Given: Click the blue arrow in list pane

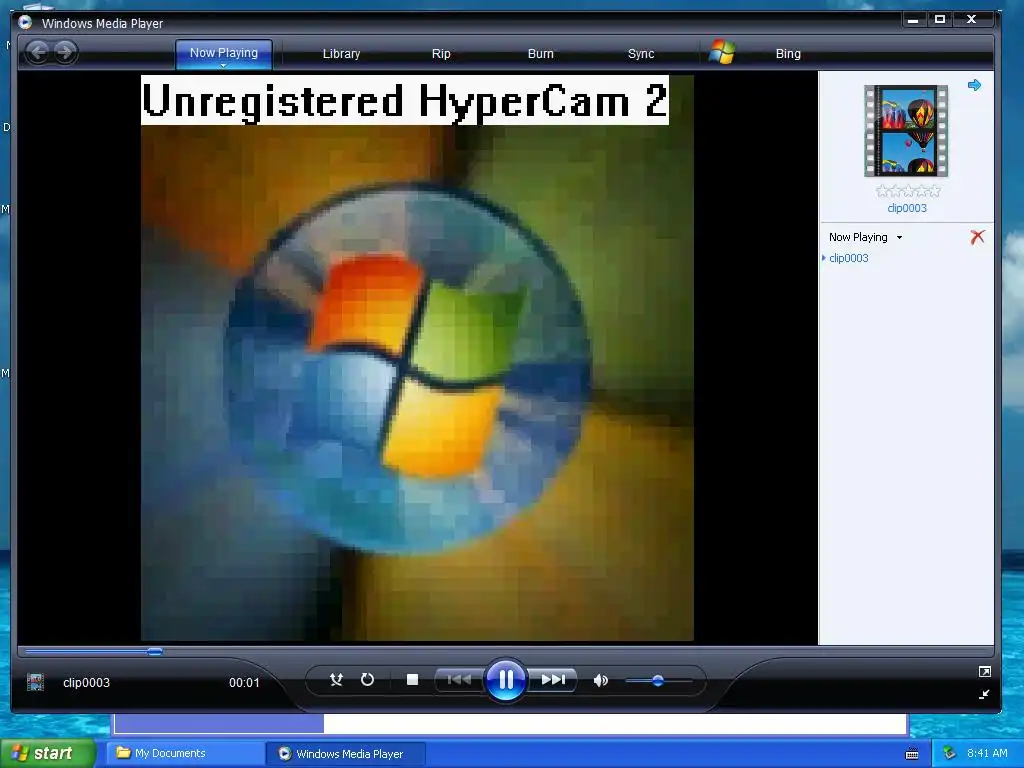Looking at the screenshot, I should 974,85.
